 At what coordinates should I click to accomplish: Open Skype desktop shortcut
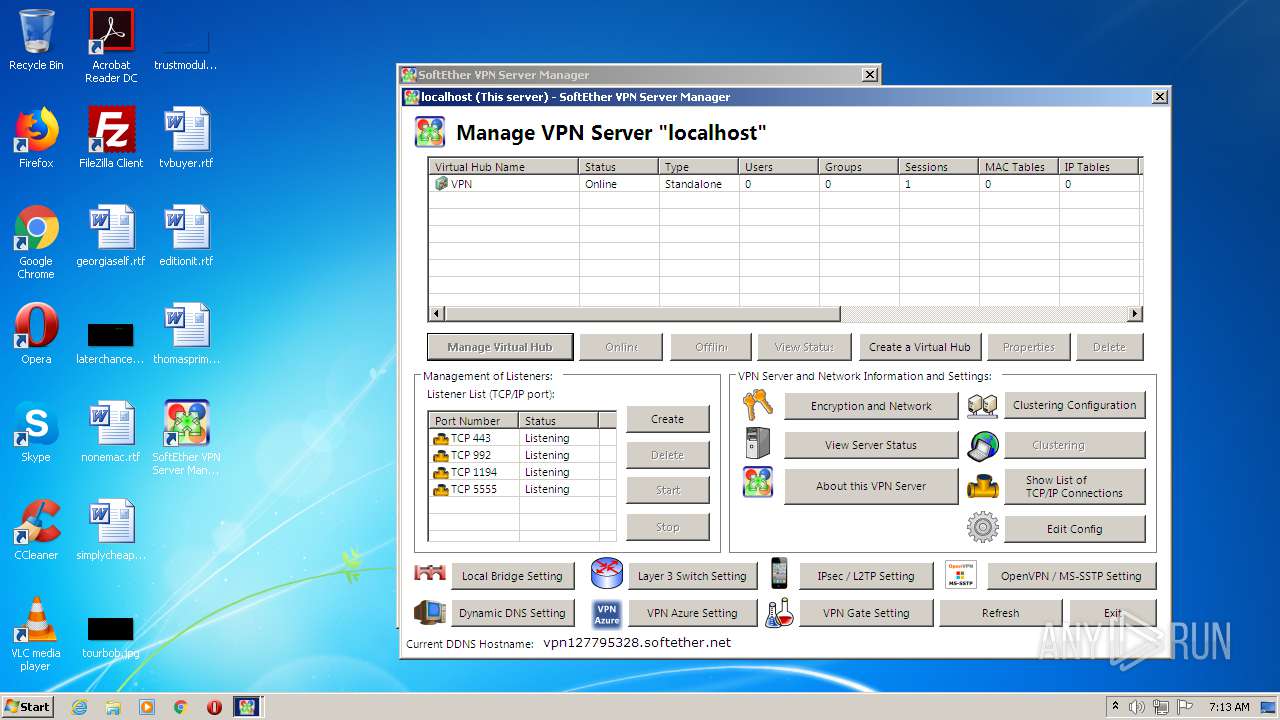click(36, 432)
